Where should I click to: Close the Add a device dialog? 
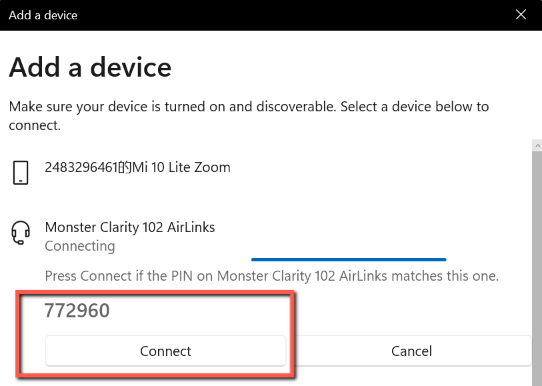tap(521, 15)
